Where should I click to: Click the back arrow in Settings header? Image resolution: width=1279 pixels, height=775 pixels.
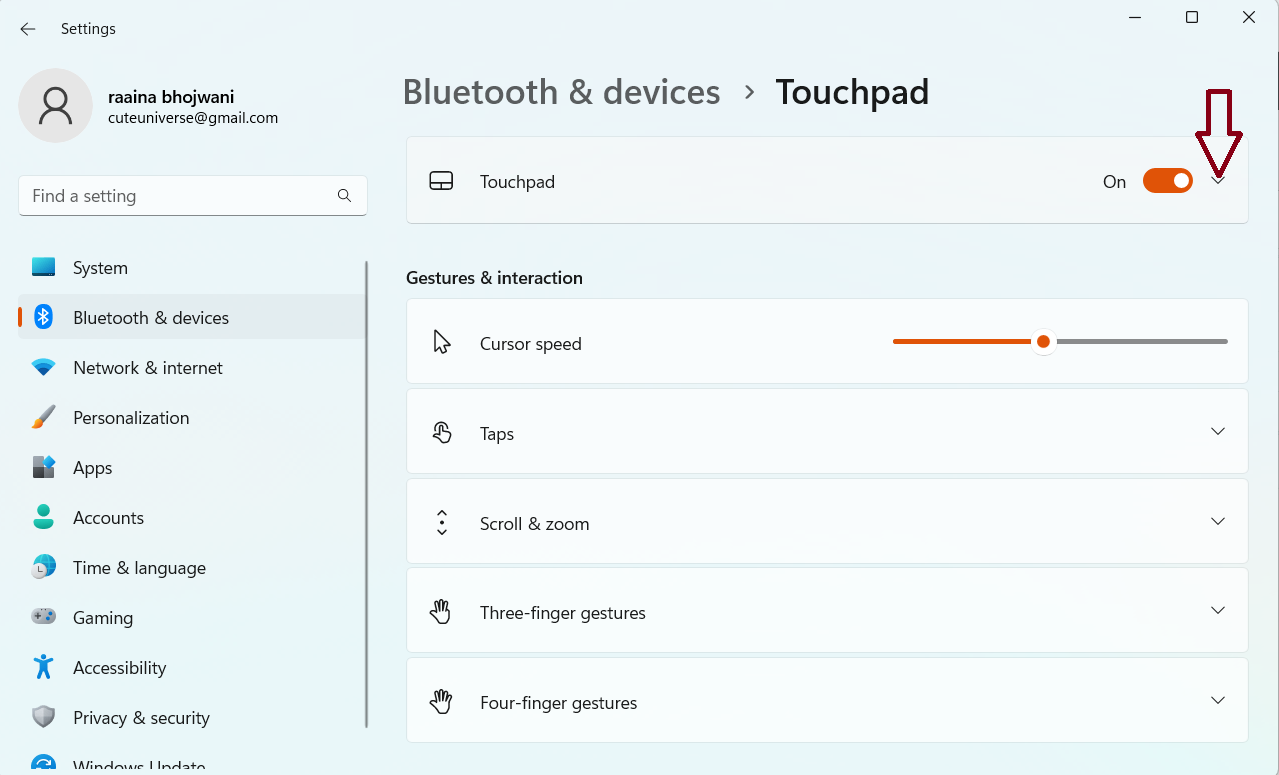[x=28, y=29]
